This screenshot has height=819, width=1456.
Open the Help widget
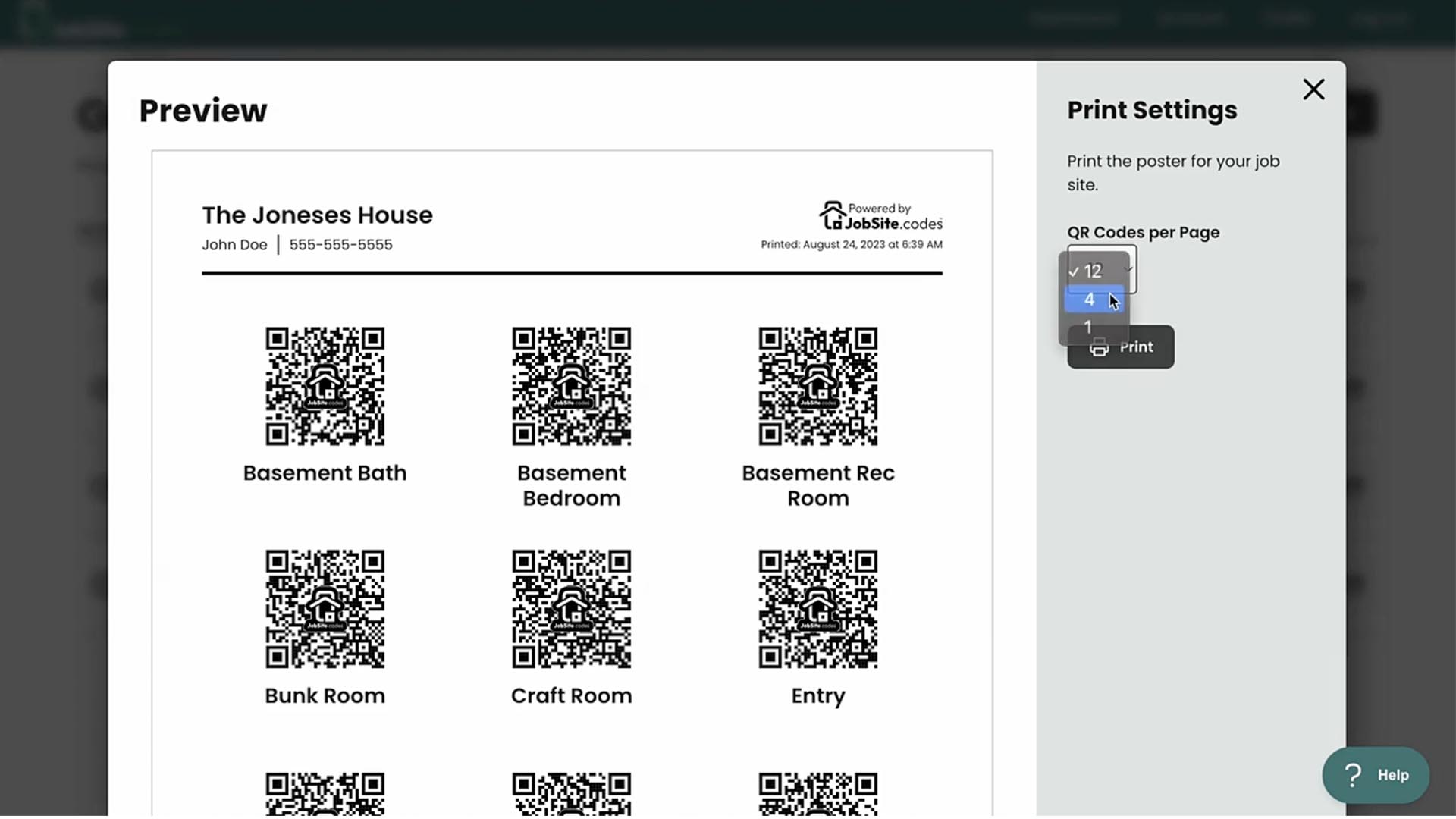coord(1376,775)
